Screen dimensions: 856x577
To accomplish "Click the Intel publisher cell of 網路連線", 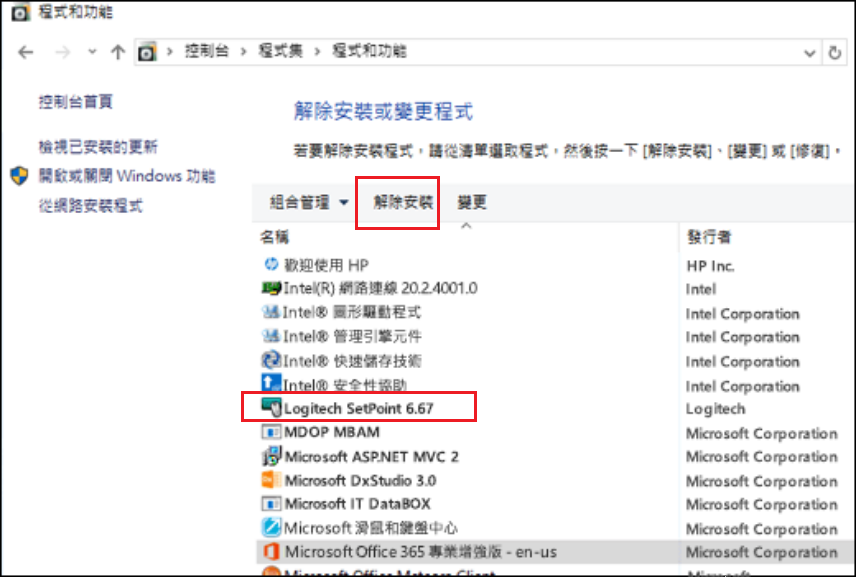I will tap(701, 289).
